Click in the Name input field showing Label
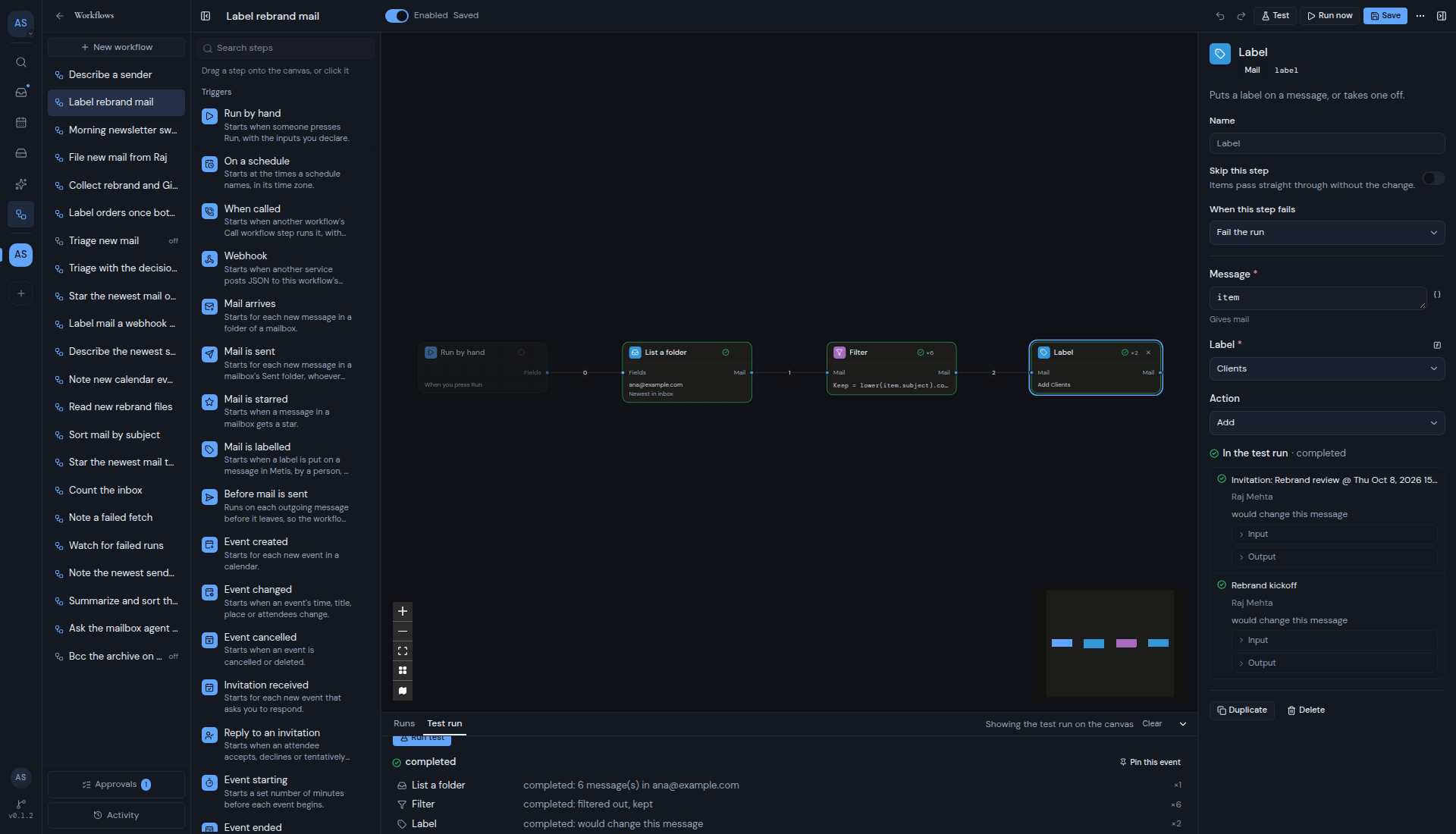Viewport: 1456px width, 834px height. [1326, 143]
